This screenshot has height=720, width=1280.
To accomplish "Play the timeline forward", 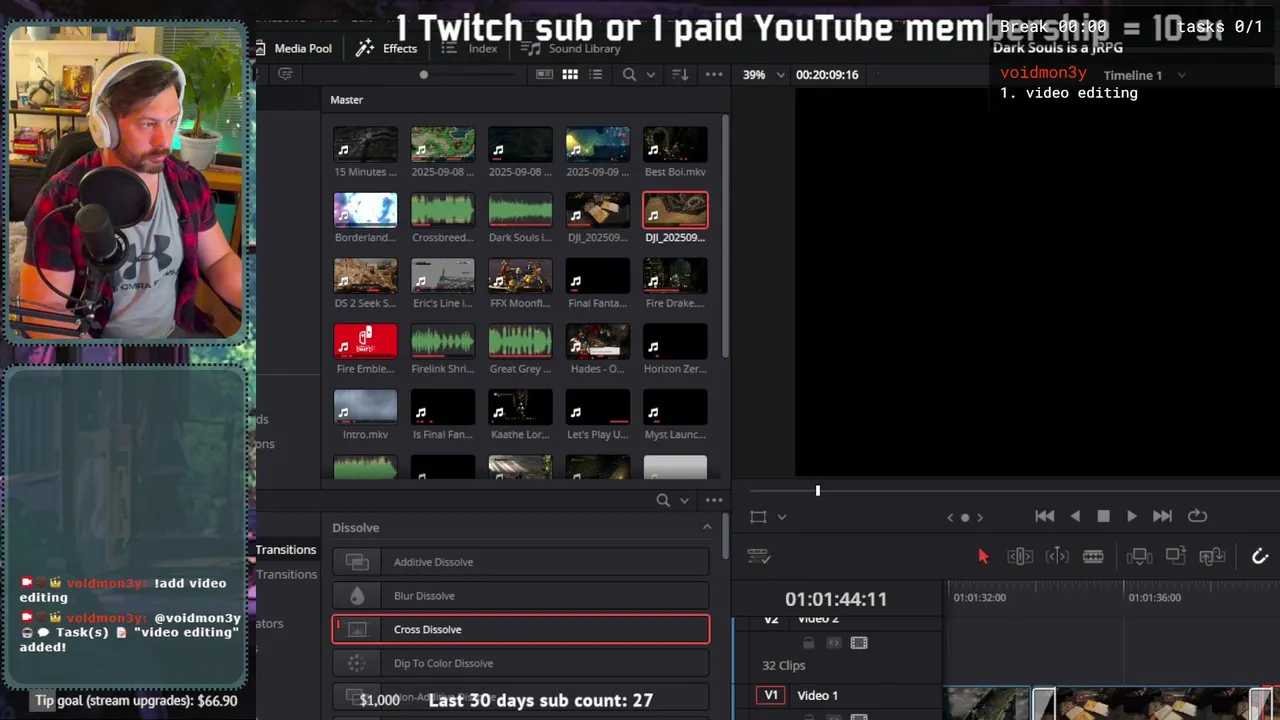I will click(x=1132, y=516).
